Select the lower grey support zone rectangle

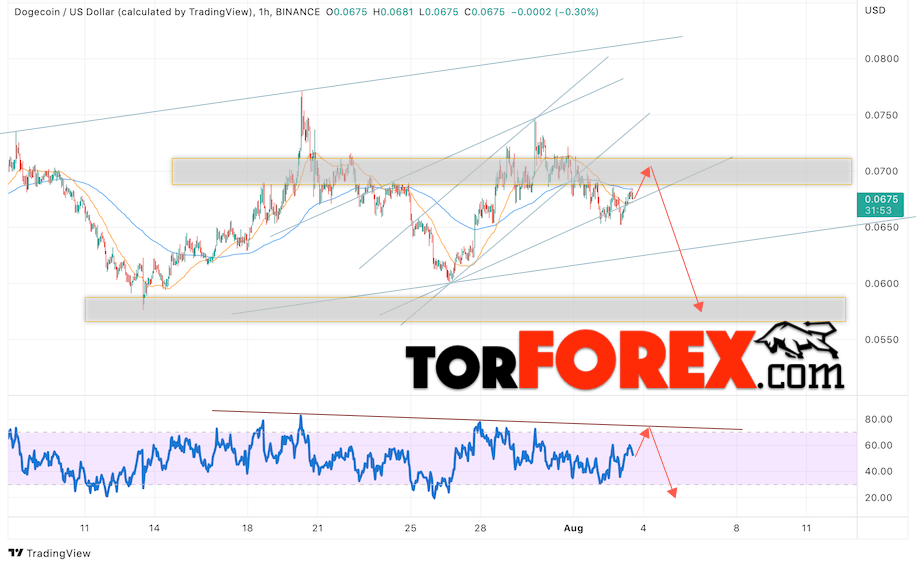click(465, 309)
